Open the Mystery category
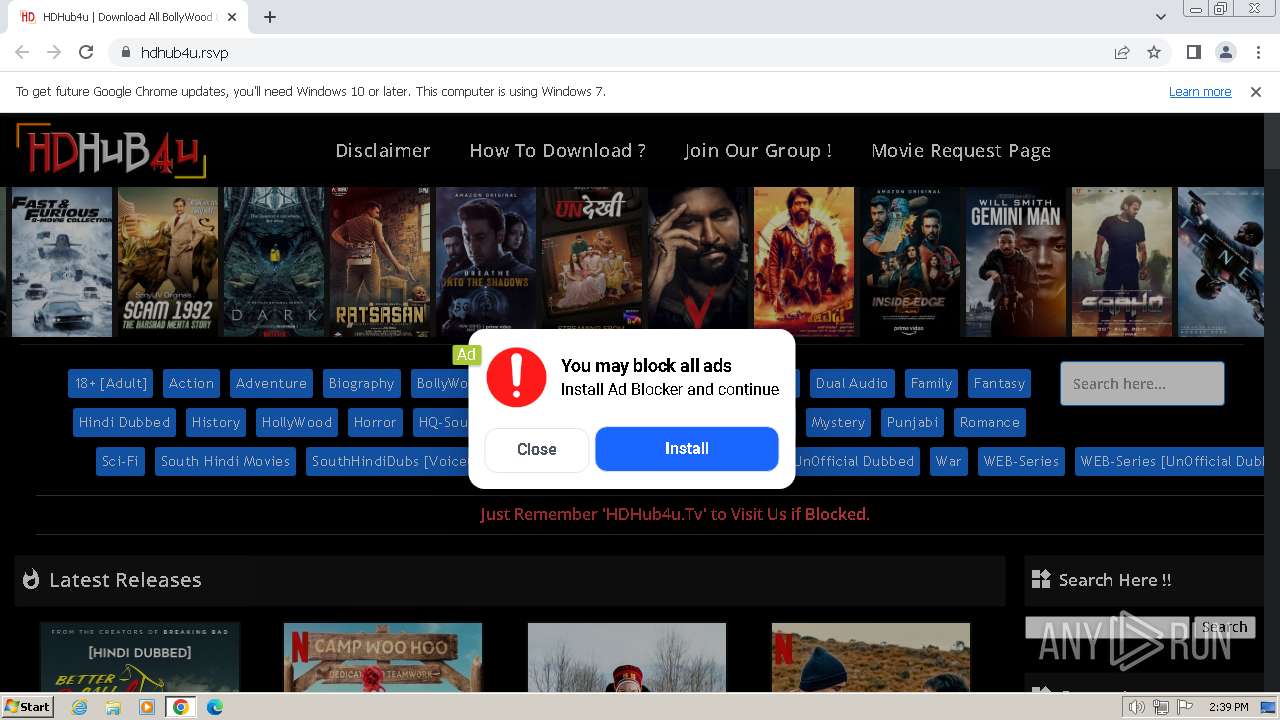The image size is (1280, 720). 838,422
